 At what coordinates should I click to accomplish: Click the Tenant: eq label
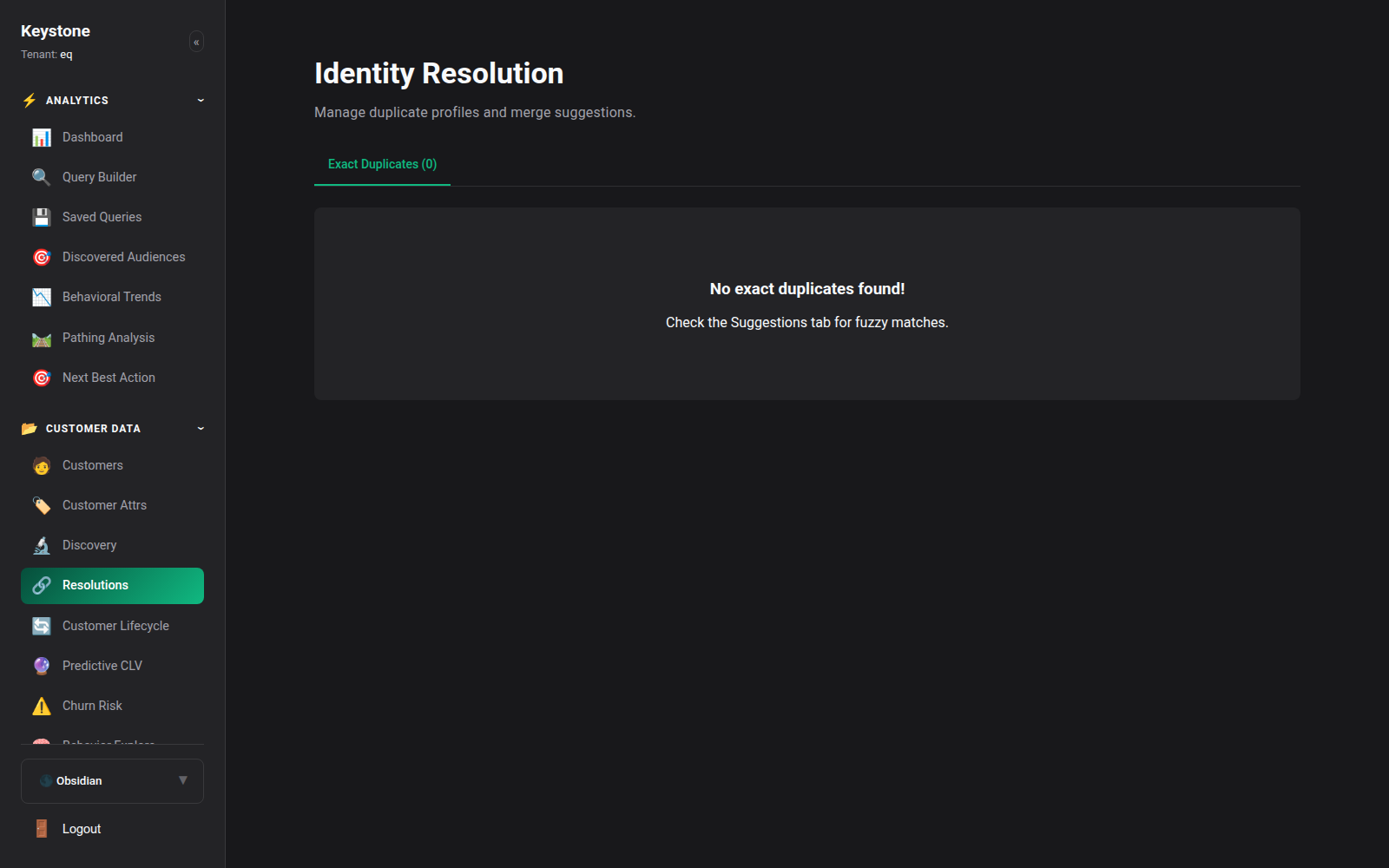click(x=47, y=55)
